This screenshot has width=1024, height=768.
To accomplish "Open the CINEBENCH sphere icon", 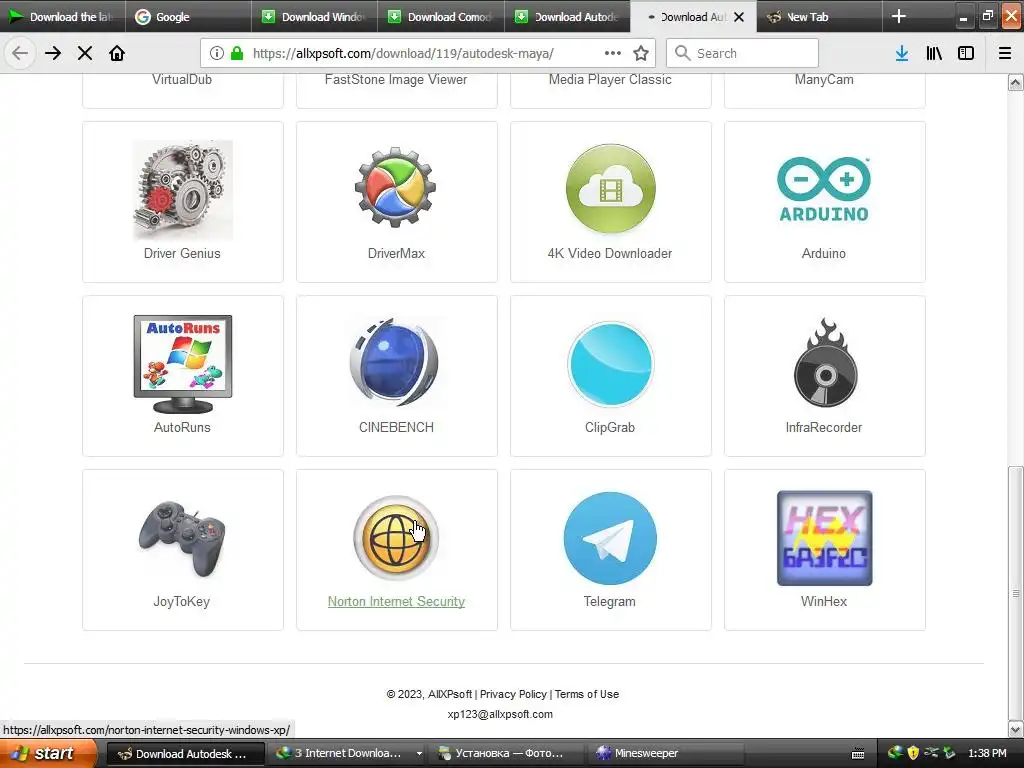I will (395, 363).
